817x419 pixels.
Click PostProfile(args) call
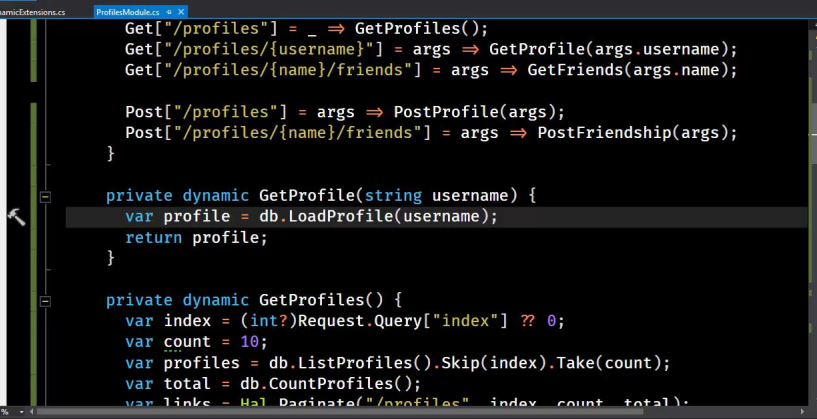click(474, 113)
